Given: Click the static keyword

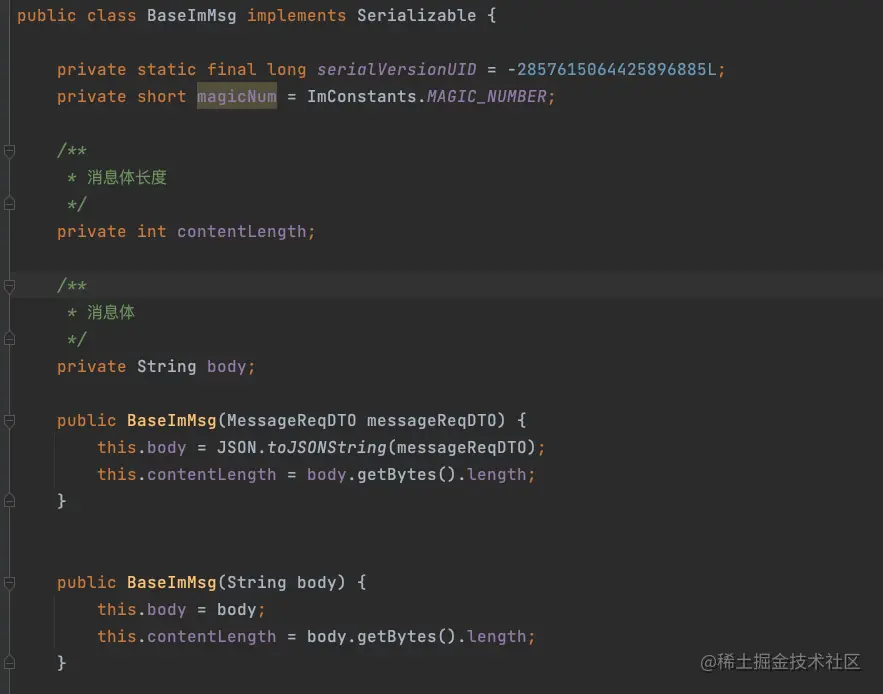Looking at the screenshot, I should pyautogui.click(x=167, y=69).
